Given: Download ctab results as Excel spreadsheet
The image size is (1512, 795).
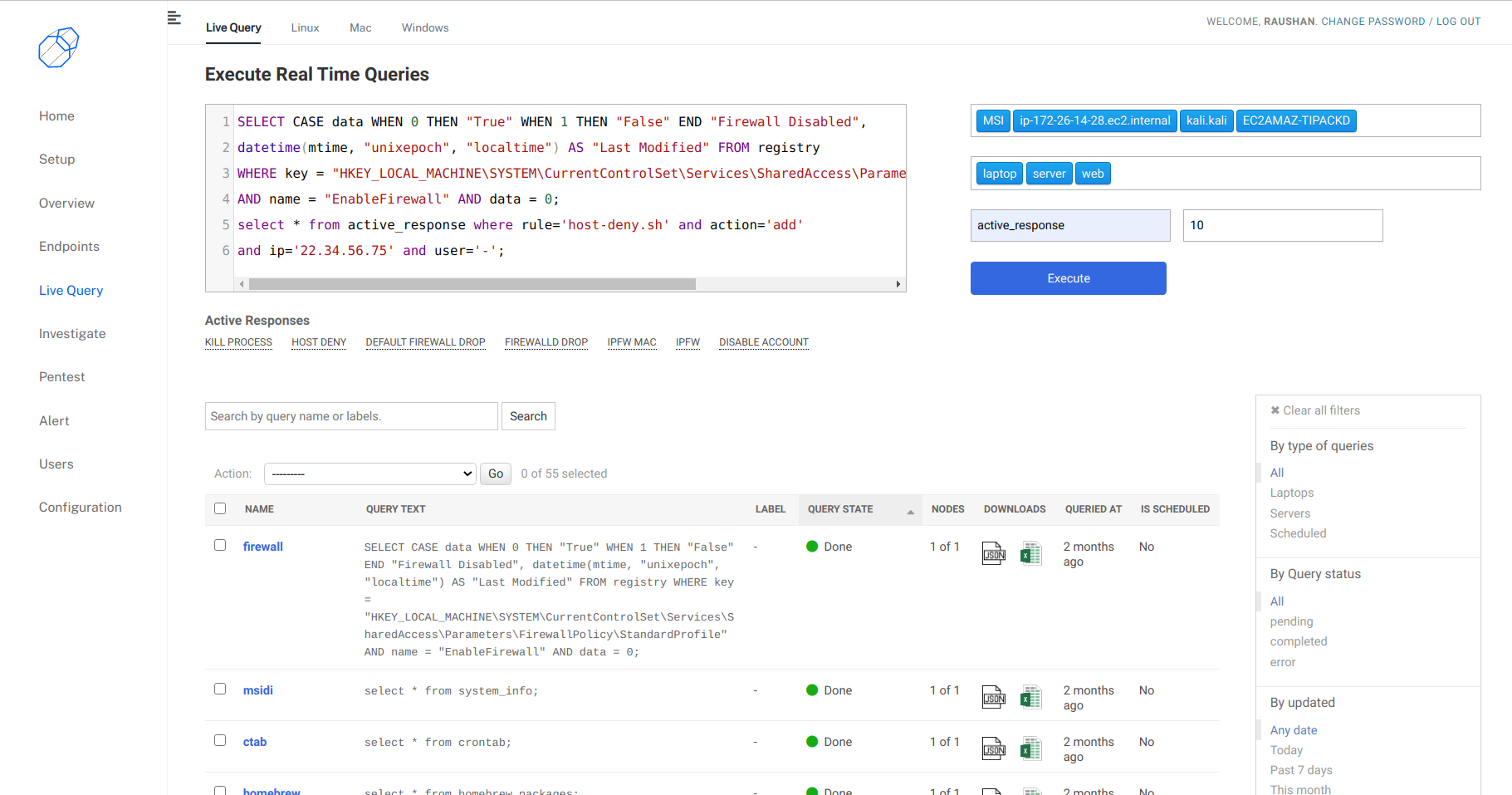Looking at the screenshot, I should (1030, 748).
